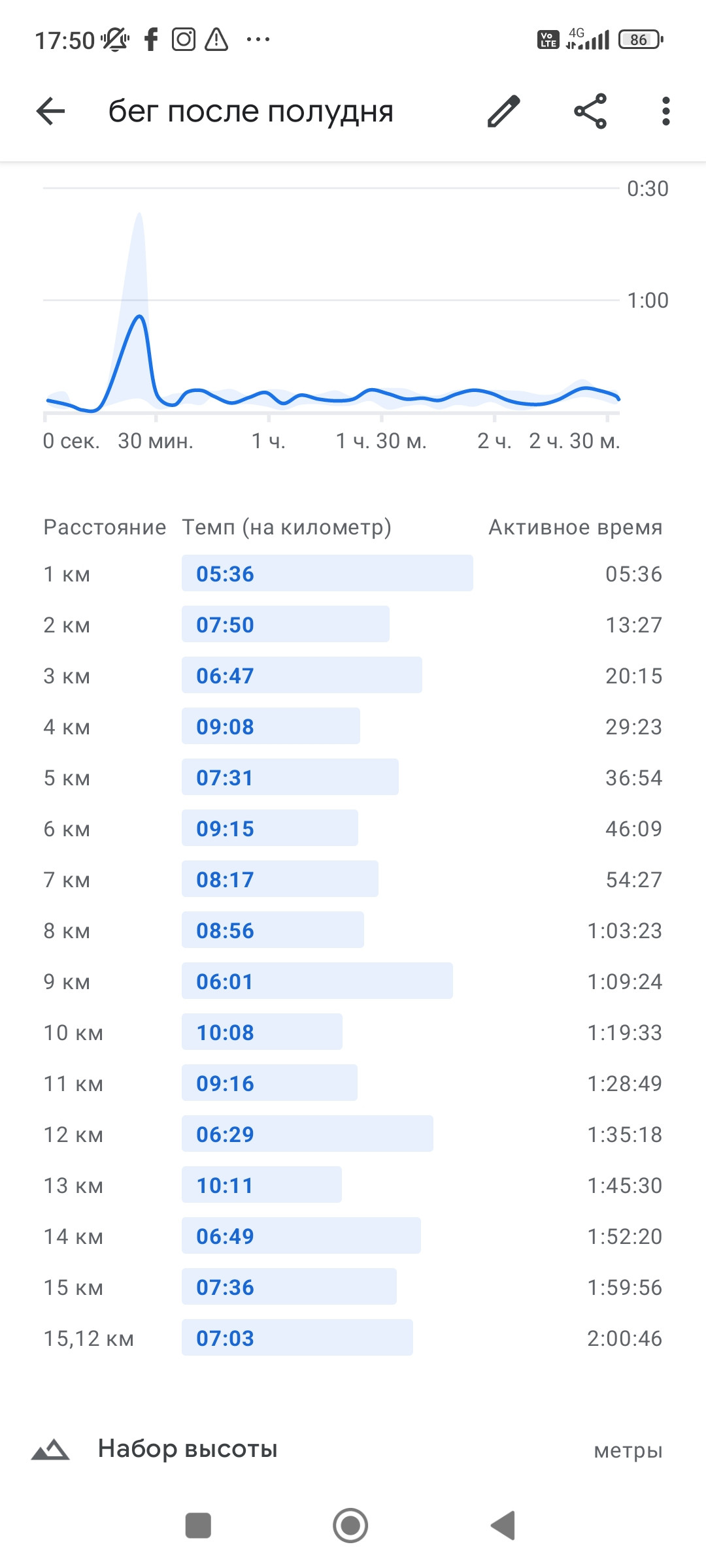Viewport: 706px width, 1568px height.
Task: Select the 9 км pace bar 06:01
Action: coord(317,981)
